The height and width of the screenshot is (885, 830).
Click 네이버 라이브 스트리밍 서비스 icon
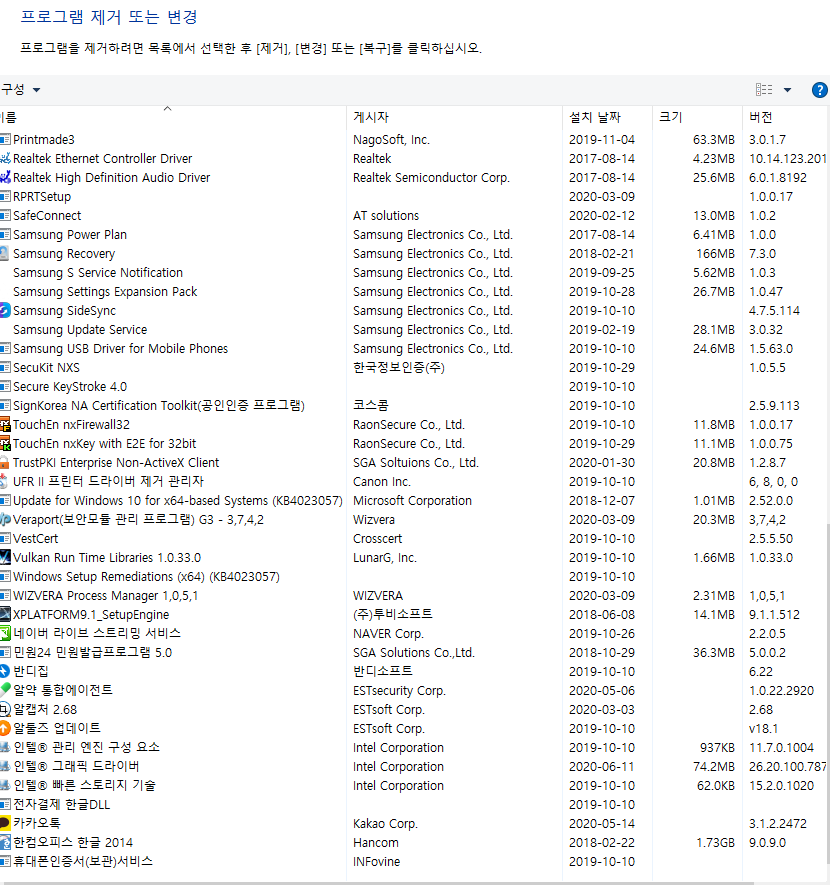pyautogui.click(x=5, y=633)
